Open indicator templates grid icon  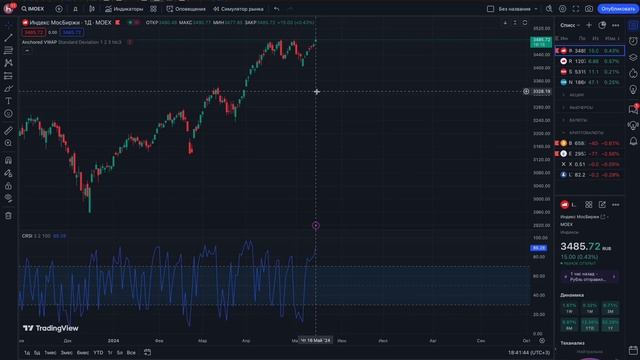[153, 9]
